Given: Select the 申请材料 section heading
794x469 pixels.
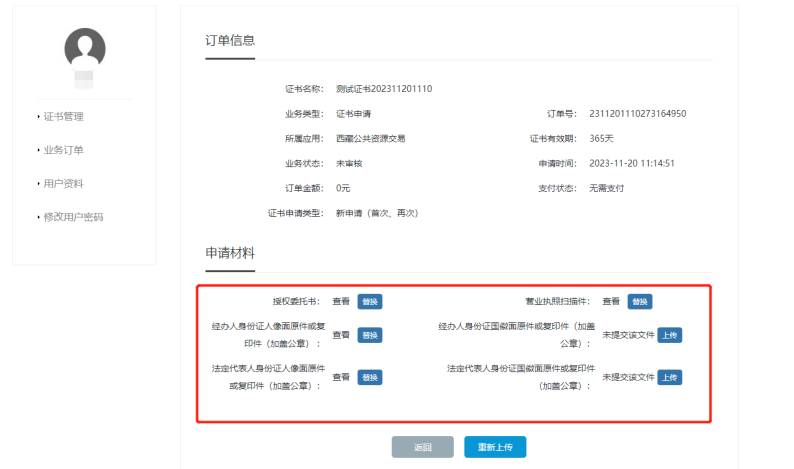Looking at the screenshot, I should tap(230, 253).
